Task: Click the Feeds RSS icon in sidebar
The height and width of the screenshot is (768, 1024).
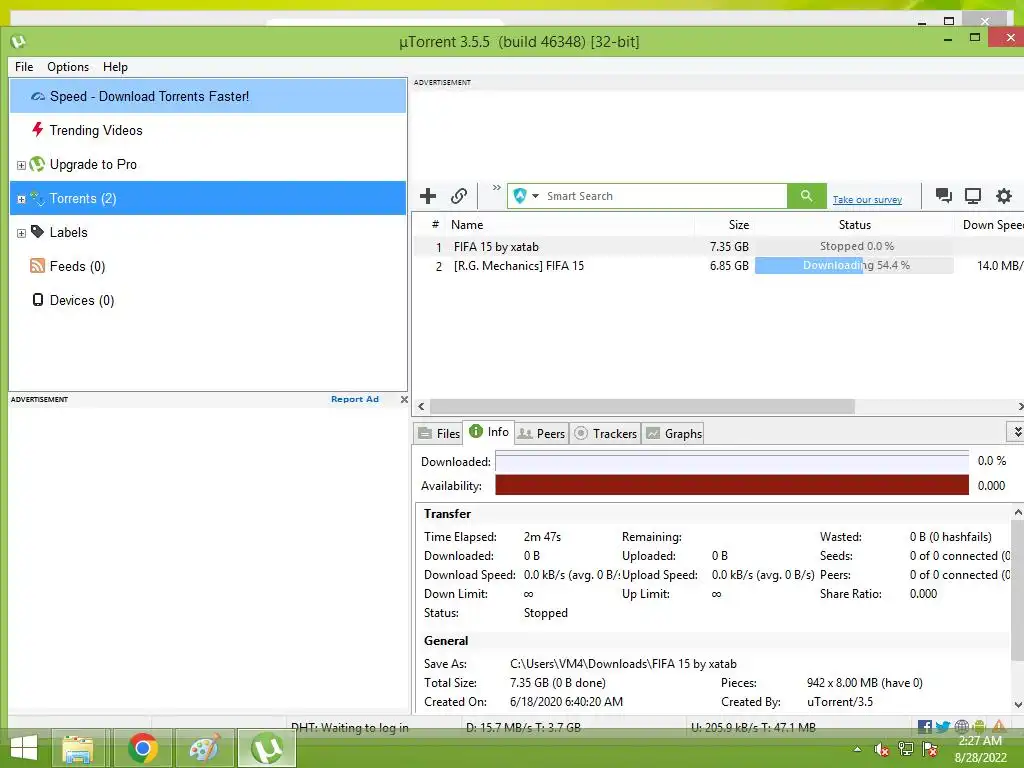Action: point(37,265)
